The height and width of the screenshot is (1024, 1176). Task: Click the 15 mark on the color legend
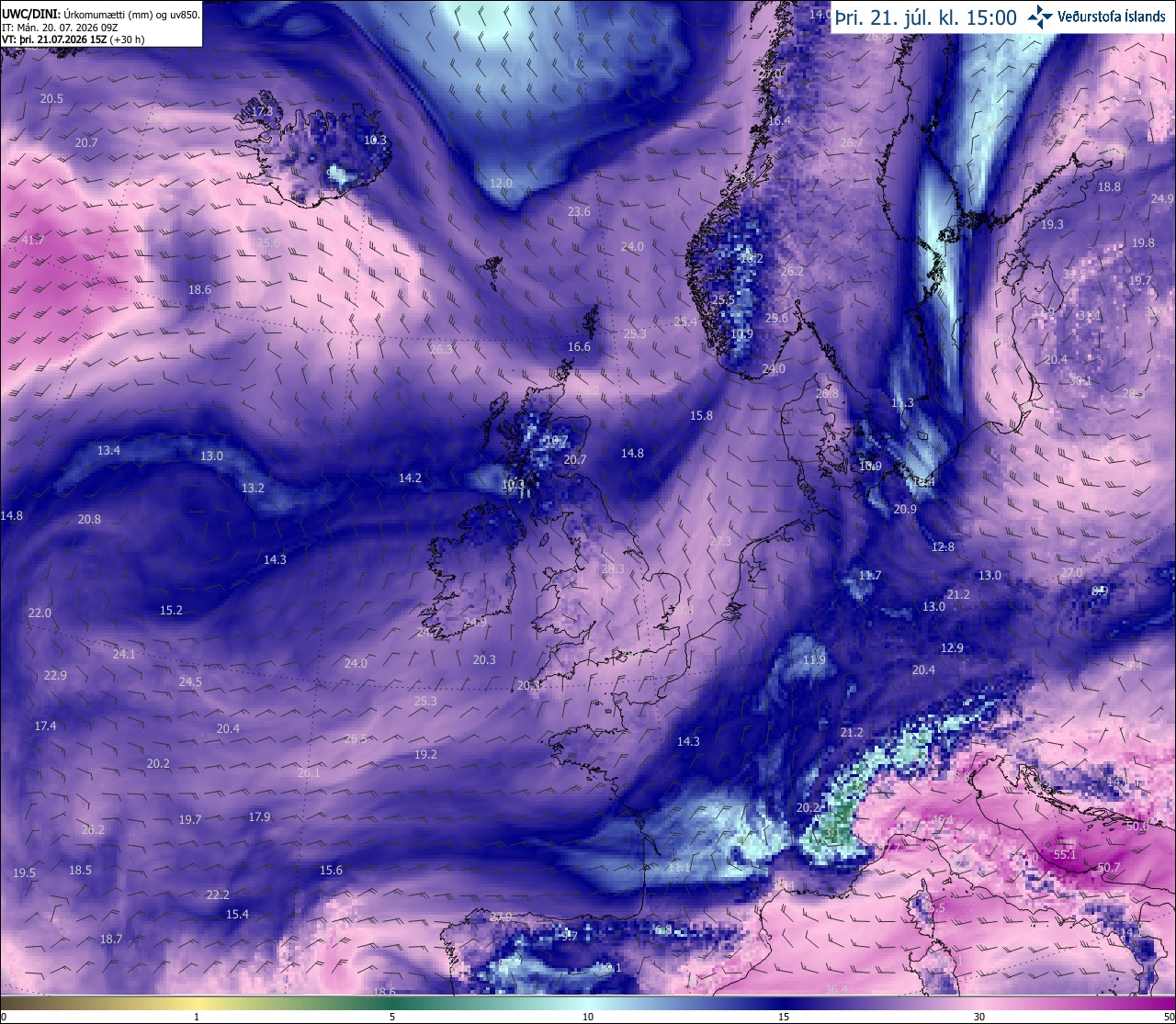coord(784,1017)
